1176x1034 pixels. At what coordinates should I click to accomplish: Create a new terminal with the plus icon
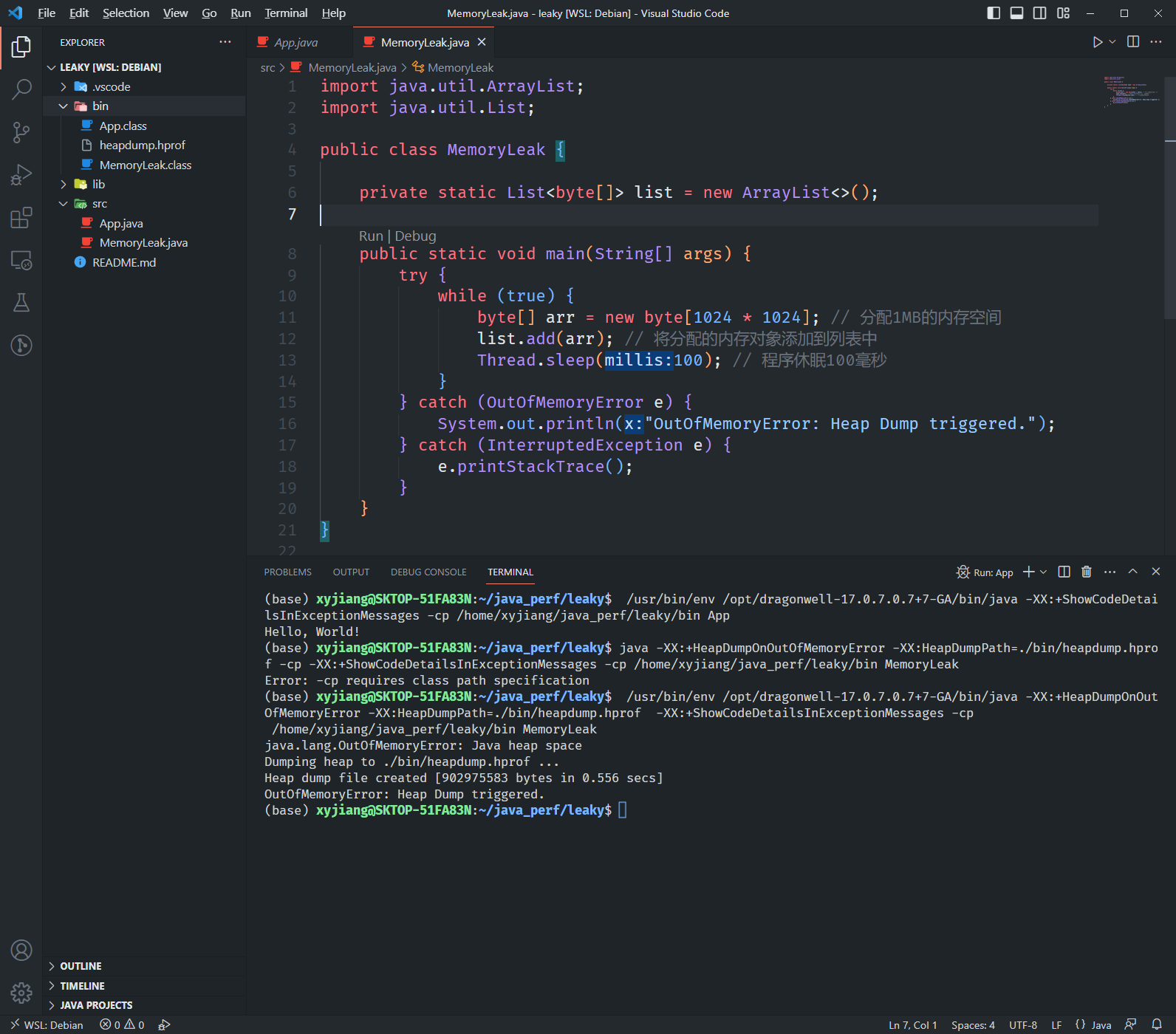tap(1028, 572)
